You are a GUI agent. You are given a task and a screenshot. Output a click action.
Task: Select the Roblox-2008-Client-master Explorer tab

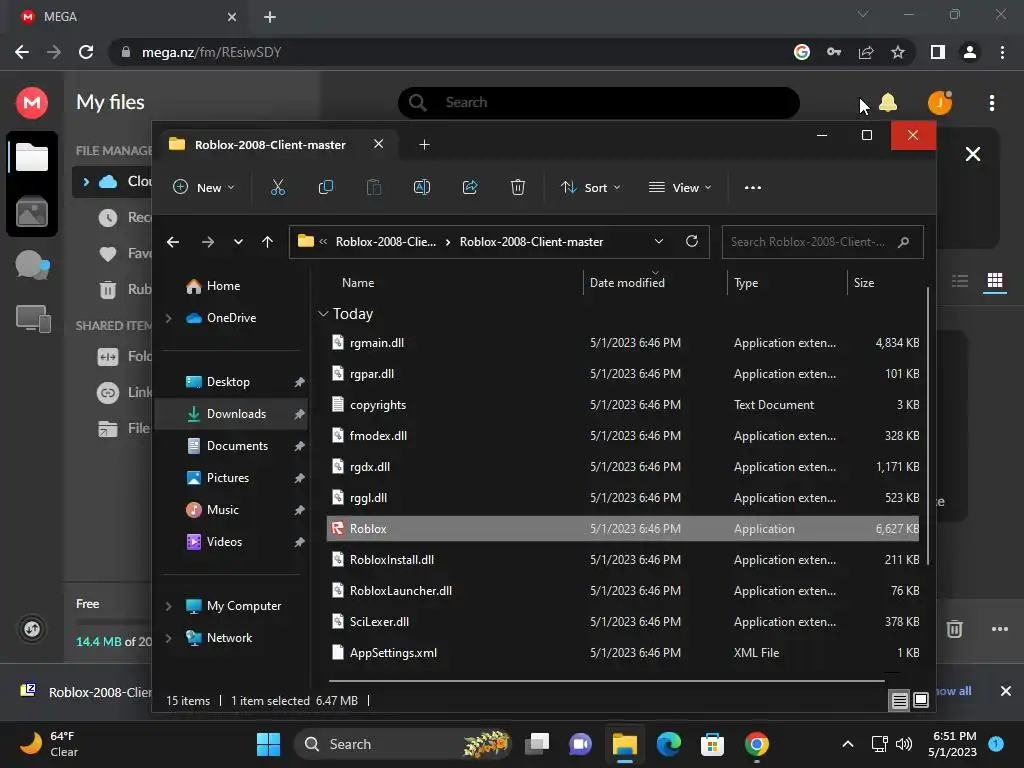270,145
